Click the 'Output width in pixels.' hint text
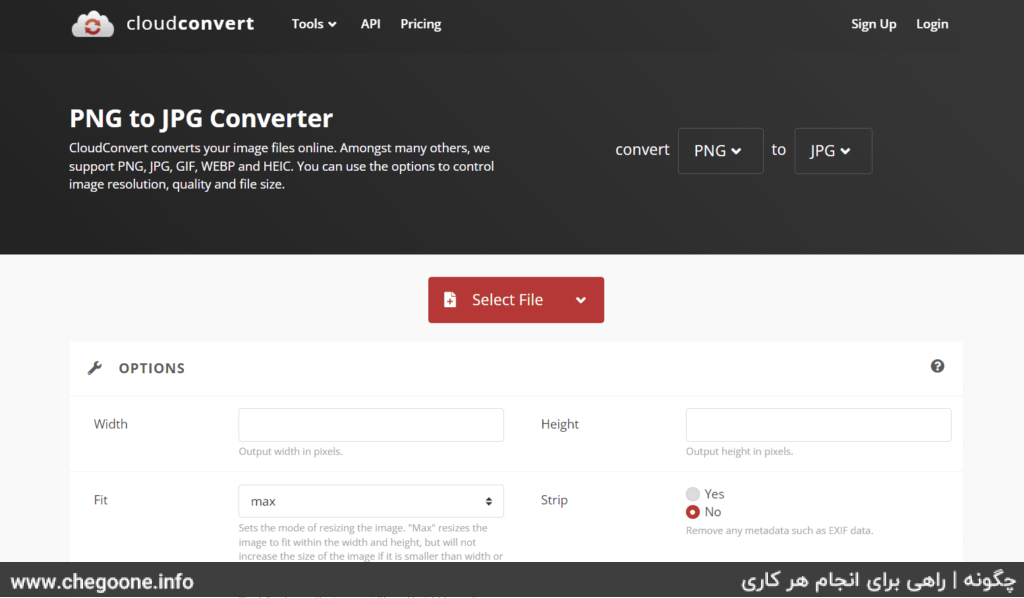This screenshot has height=598, width=1024. point(291,451)
